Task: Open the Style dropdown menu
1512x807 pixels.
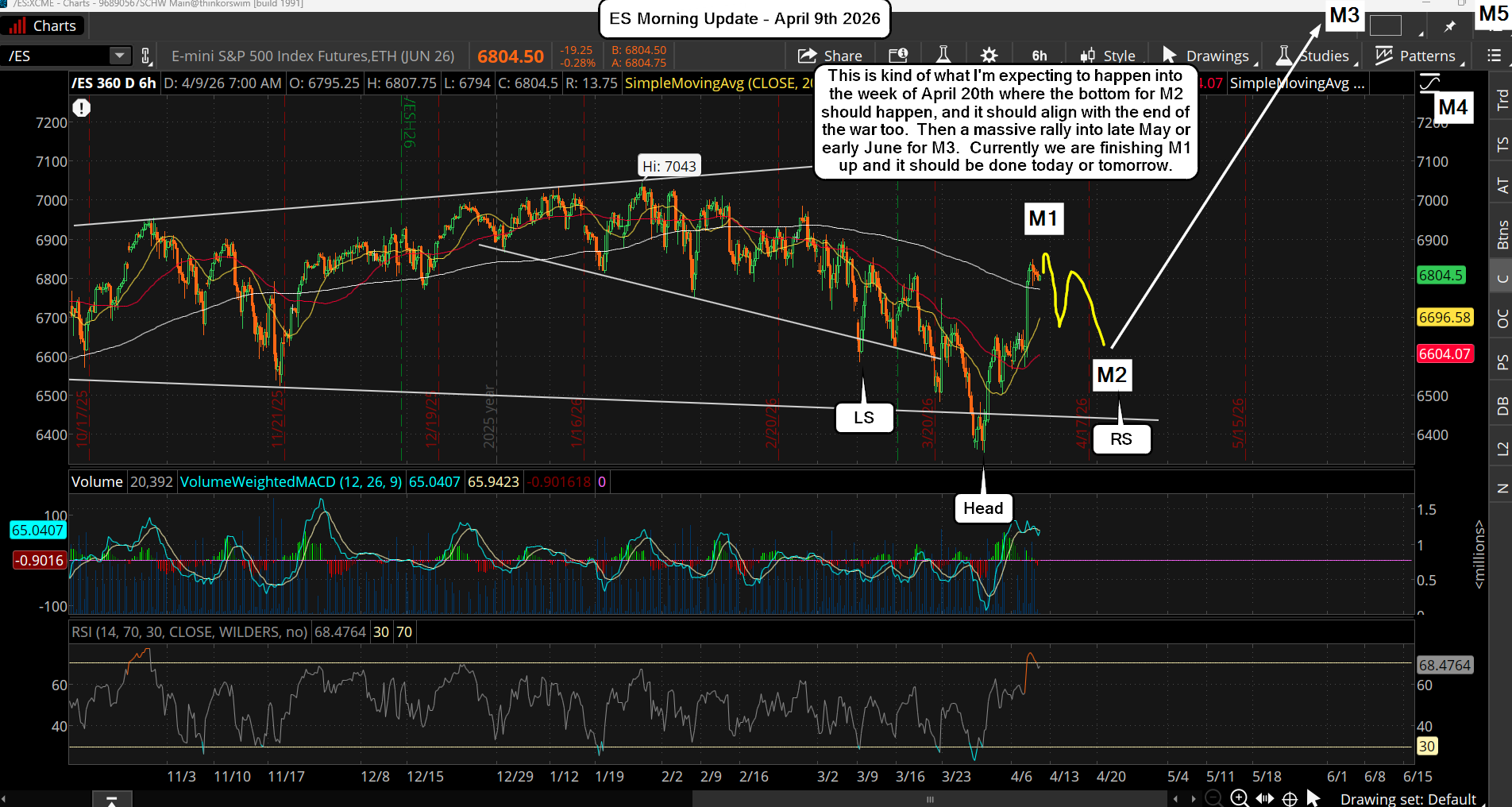Action: (x=1109, y=56)
